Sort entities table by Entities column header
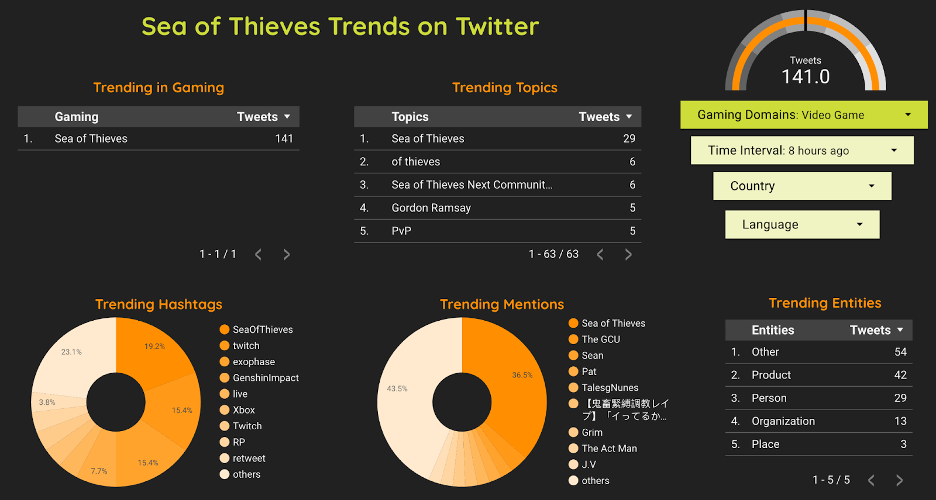 point(773,330)
